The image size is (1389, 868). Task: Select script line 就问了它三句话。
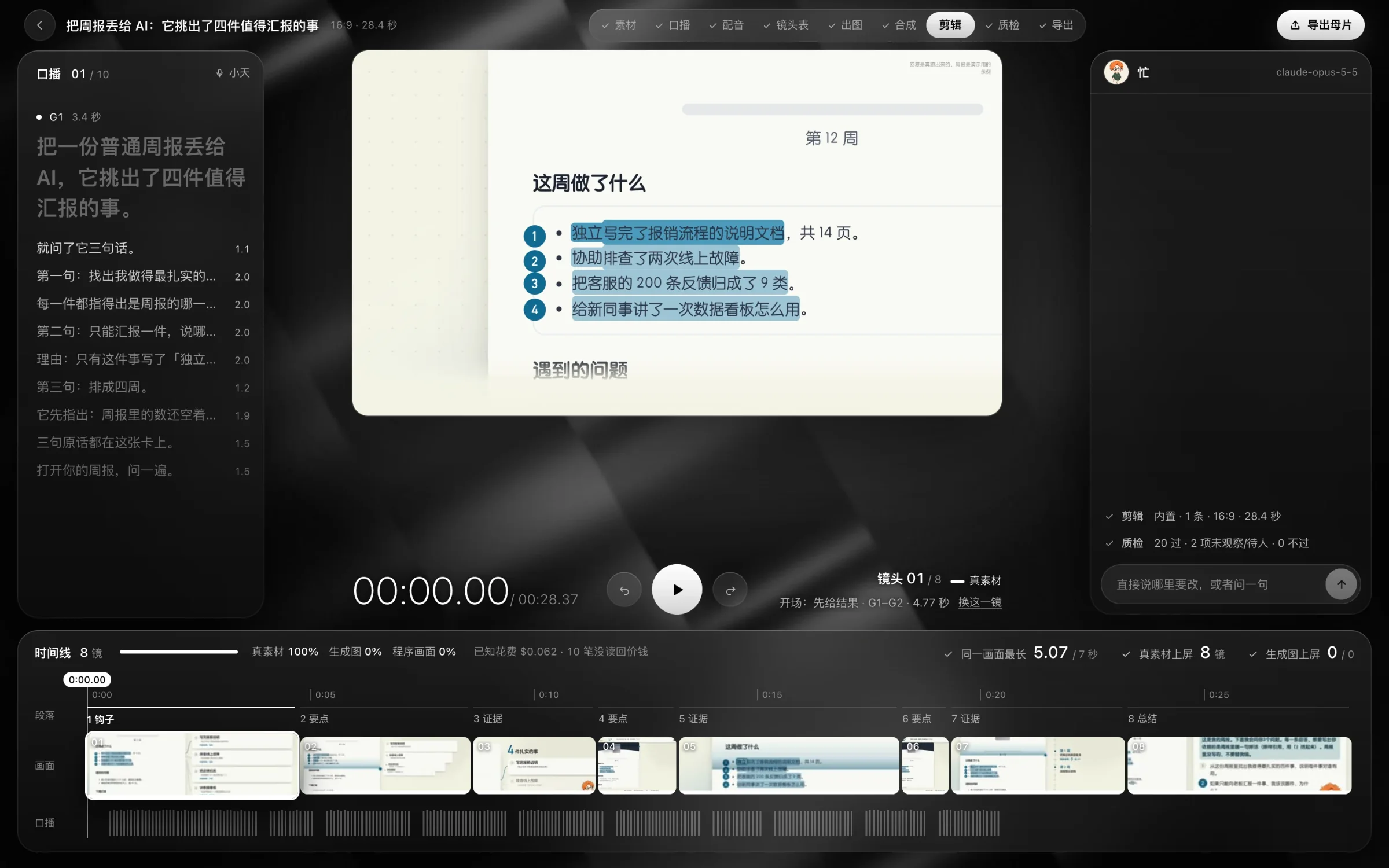pyautogui.click(x=143, y=248)
